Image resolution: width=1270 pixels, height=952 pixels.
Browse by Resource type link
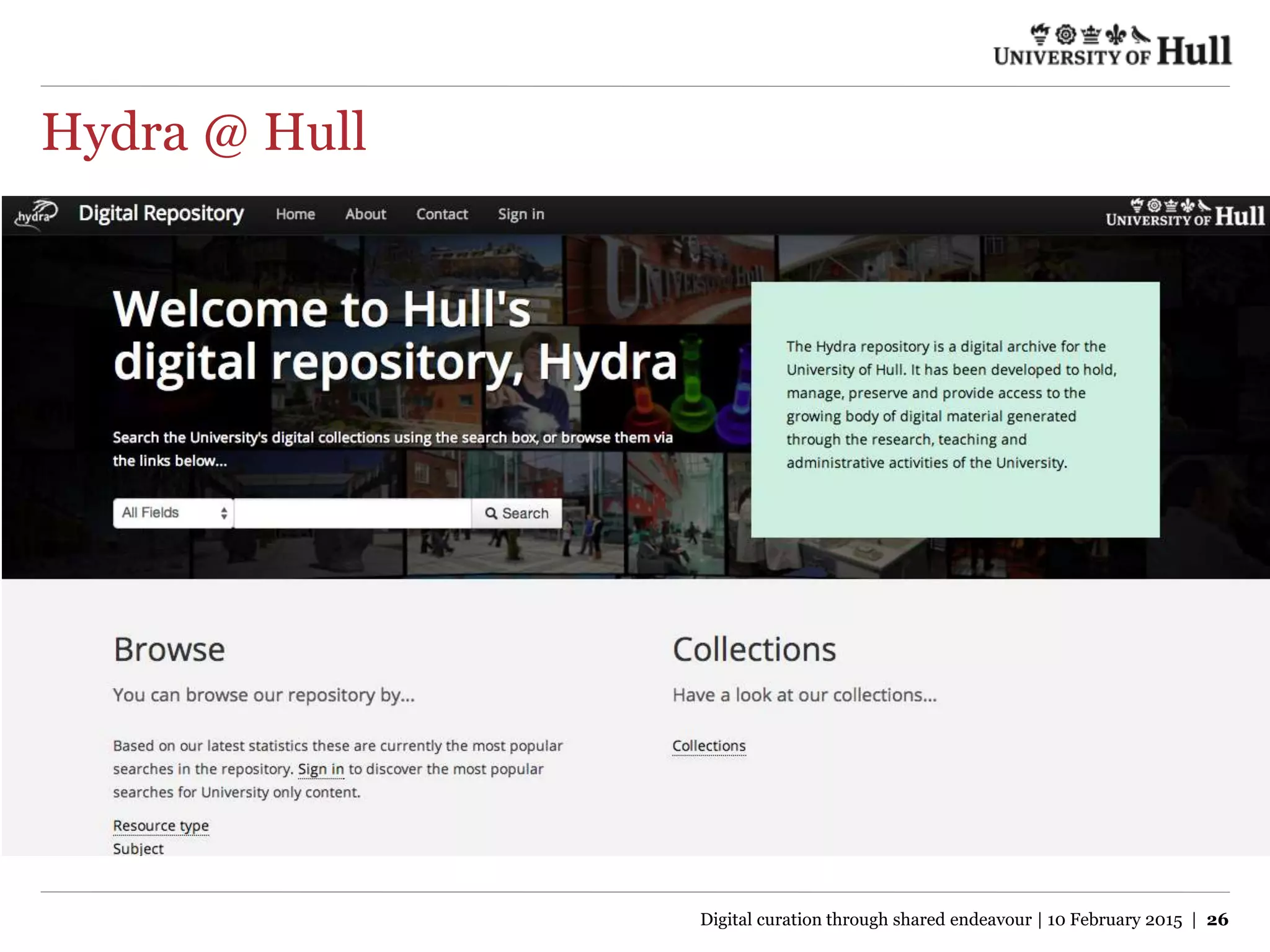pos(161,826)
